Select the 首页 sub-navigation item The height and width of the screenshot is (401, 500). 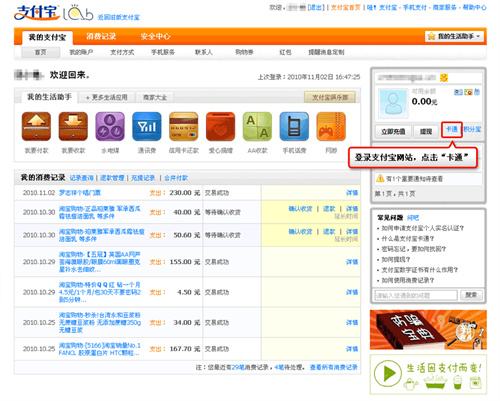pos(41,52)
